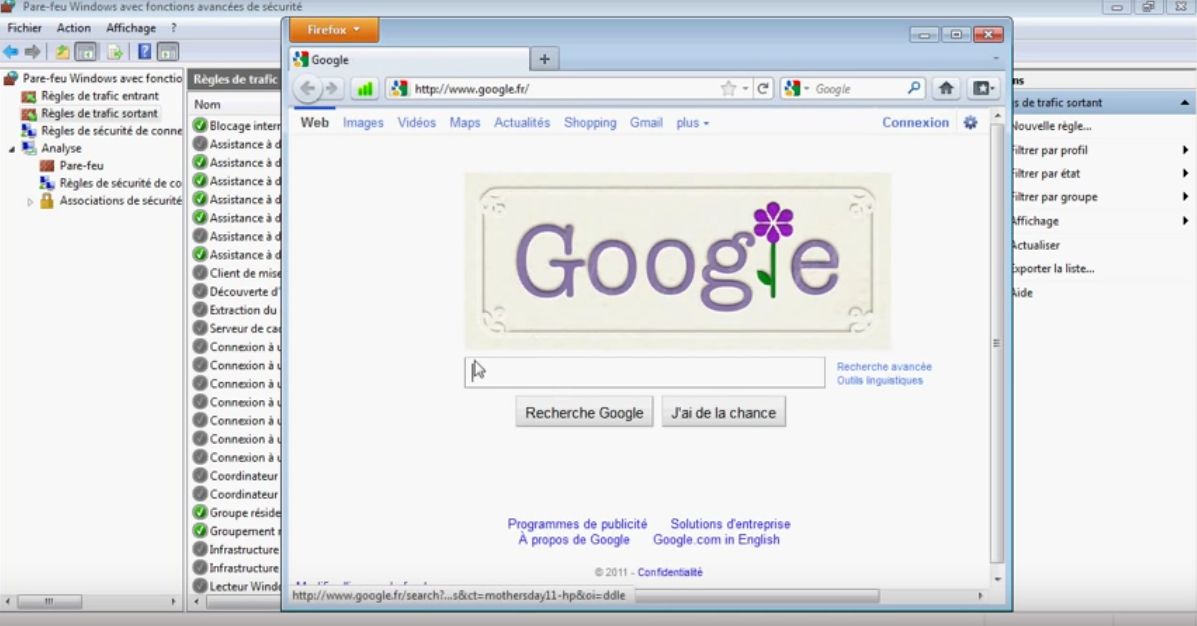Open Google options via the gear icon
The image size is (1197, 626).
(970, 122)
